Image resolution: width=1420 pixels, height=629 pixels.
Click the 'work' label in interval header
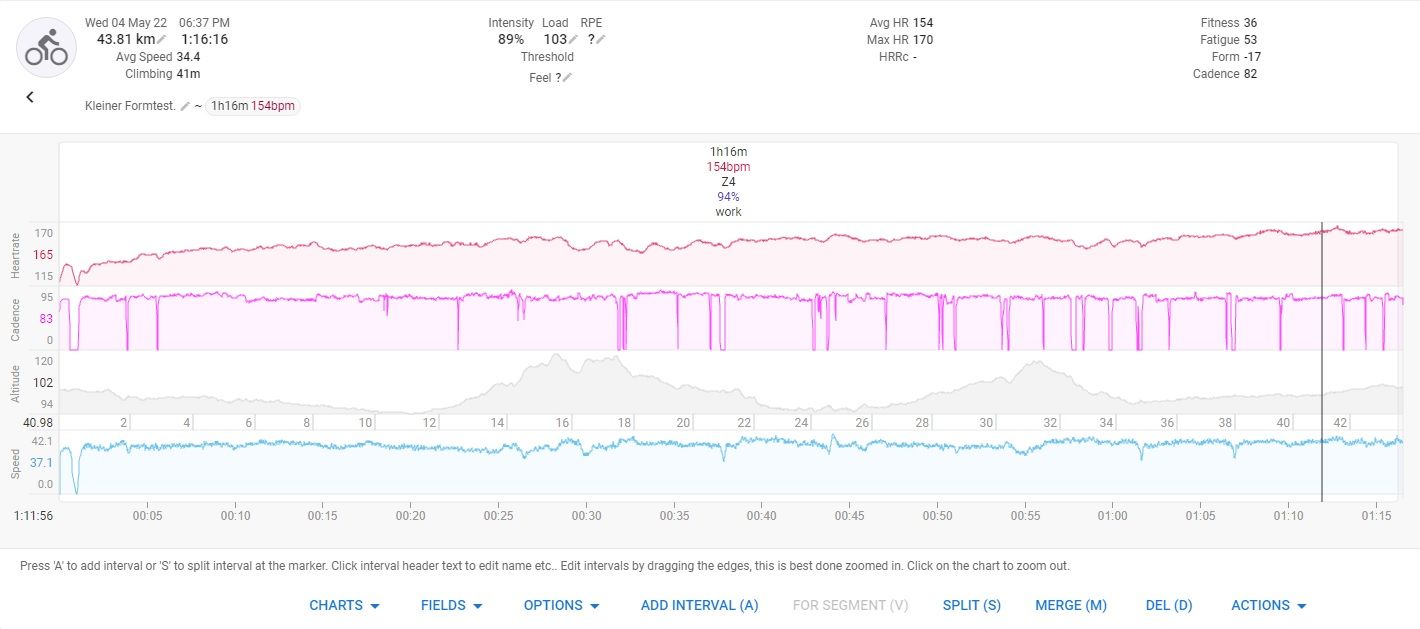pos(728,212)
